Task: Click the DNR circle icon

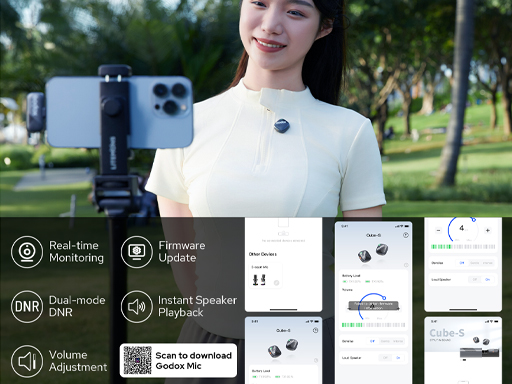Action: click(27, 306)
